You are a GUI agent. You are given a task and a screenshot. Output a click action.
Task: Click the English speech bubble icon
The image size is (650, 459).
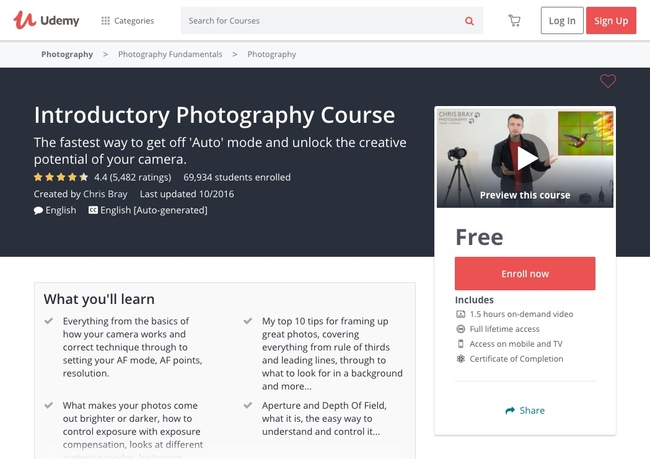[38, 210]
